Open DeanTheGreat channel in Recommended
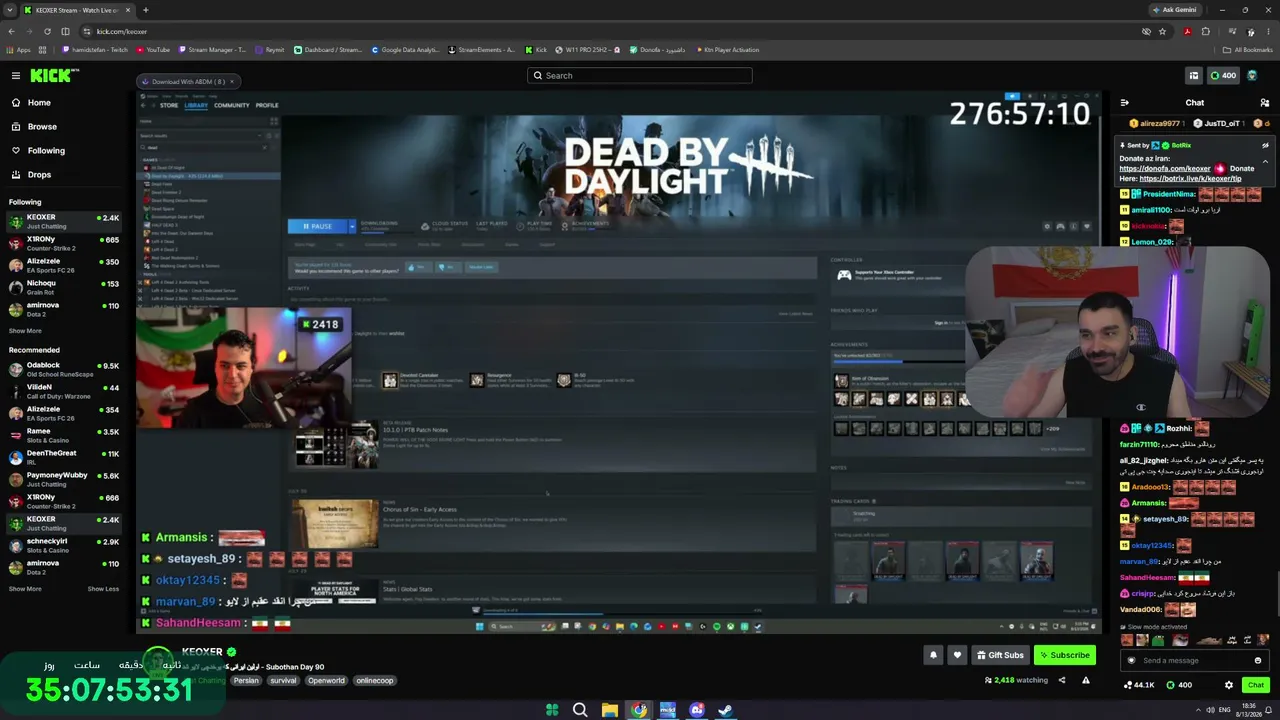The width and height of the screenshot is (1280, 720). click(64, 458)
